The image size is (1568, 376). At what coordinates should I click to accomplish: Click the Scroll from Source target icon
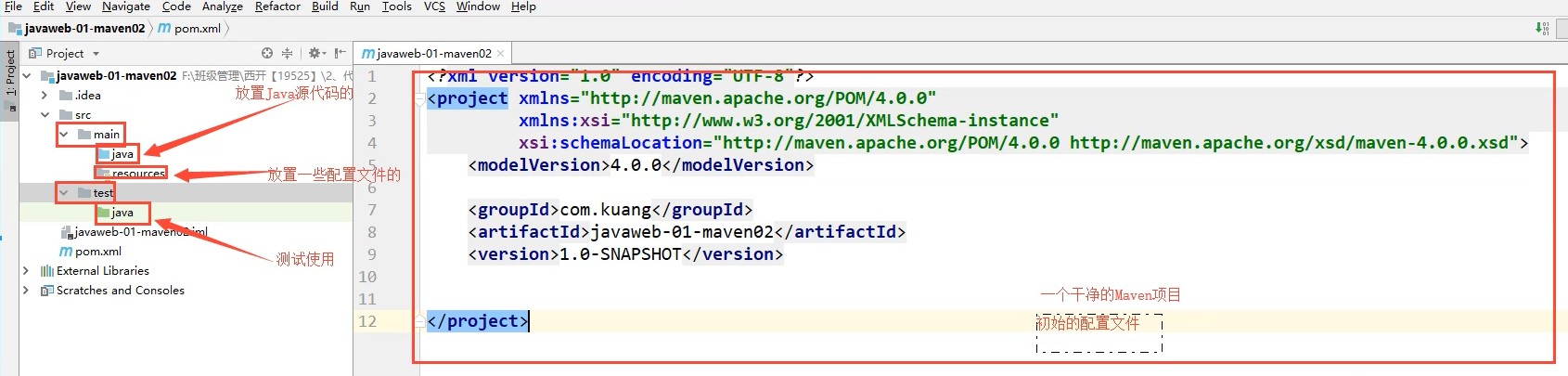click(267, 53)
